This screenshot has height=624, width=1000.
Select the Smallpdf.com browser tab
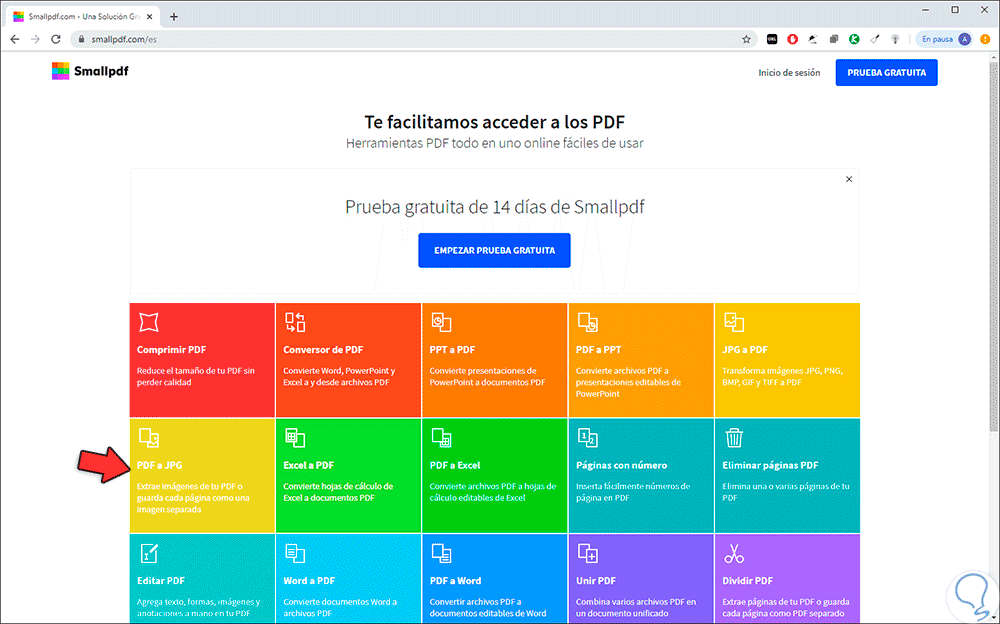point(83,17)
